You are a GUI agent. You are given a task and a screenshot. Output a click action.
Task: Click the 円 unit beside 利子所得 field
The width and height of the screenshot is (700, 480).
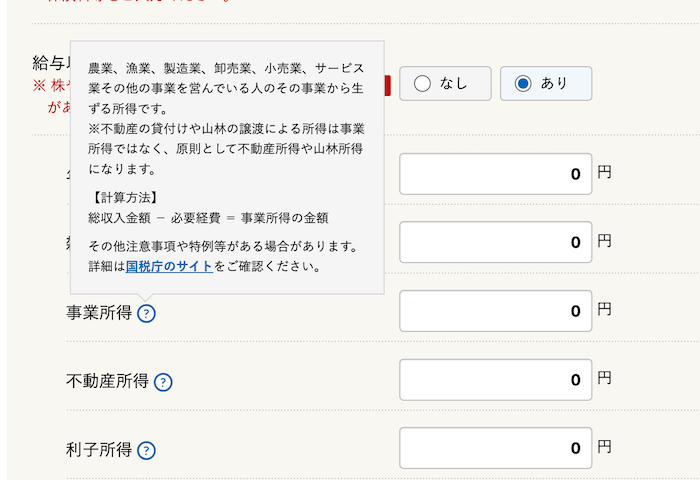[x=604, y=449]
